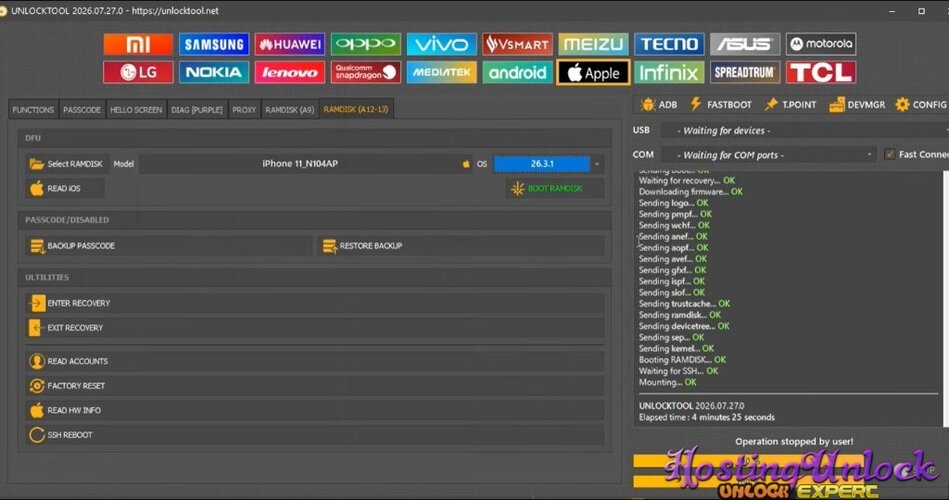The image size is (949, 500).
Task: Click the Select RAMDISK button
Action: click(x=66, y=164)
